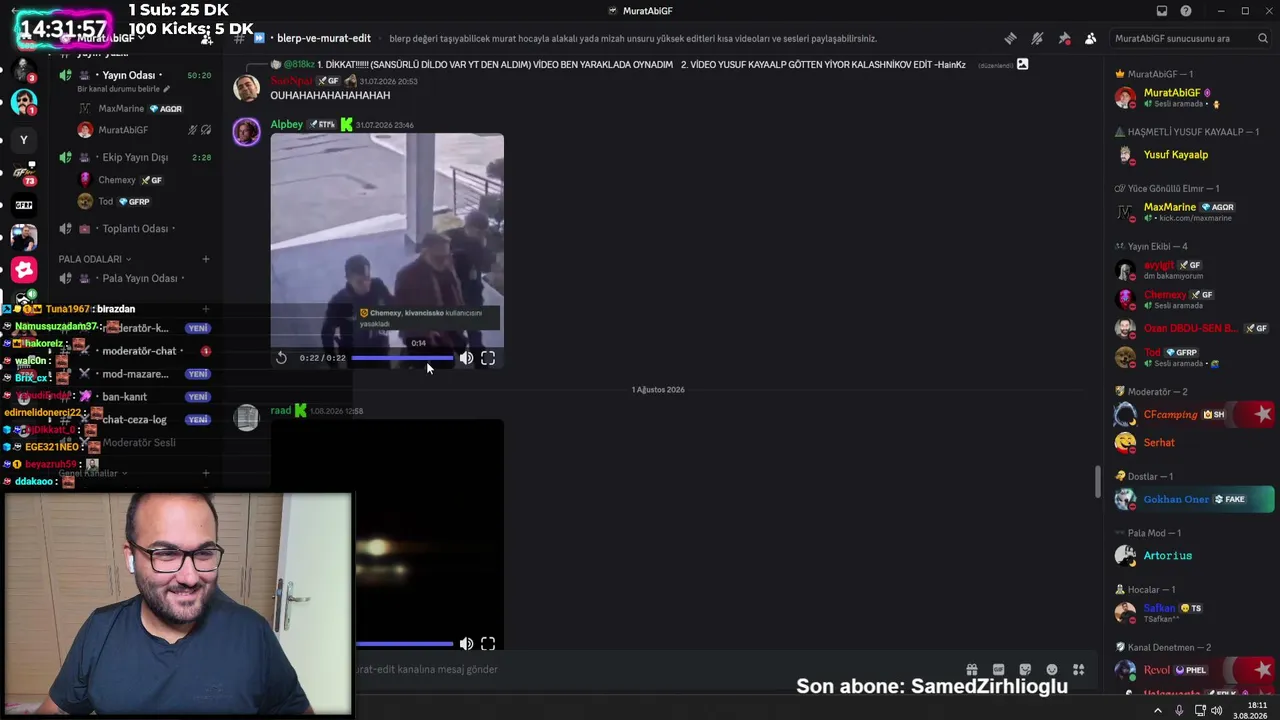Open the mod-mazare channel

click(x=135, y=374)
